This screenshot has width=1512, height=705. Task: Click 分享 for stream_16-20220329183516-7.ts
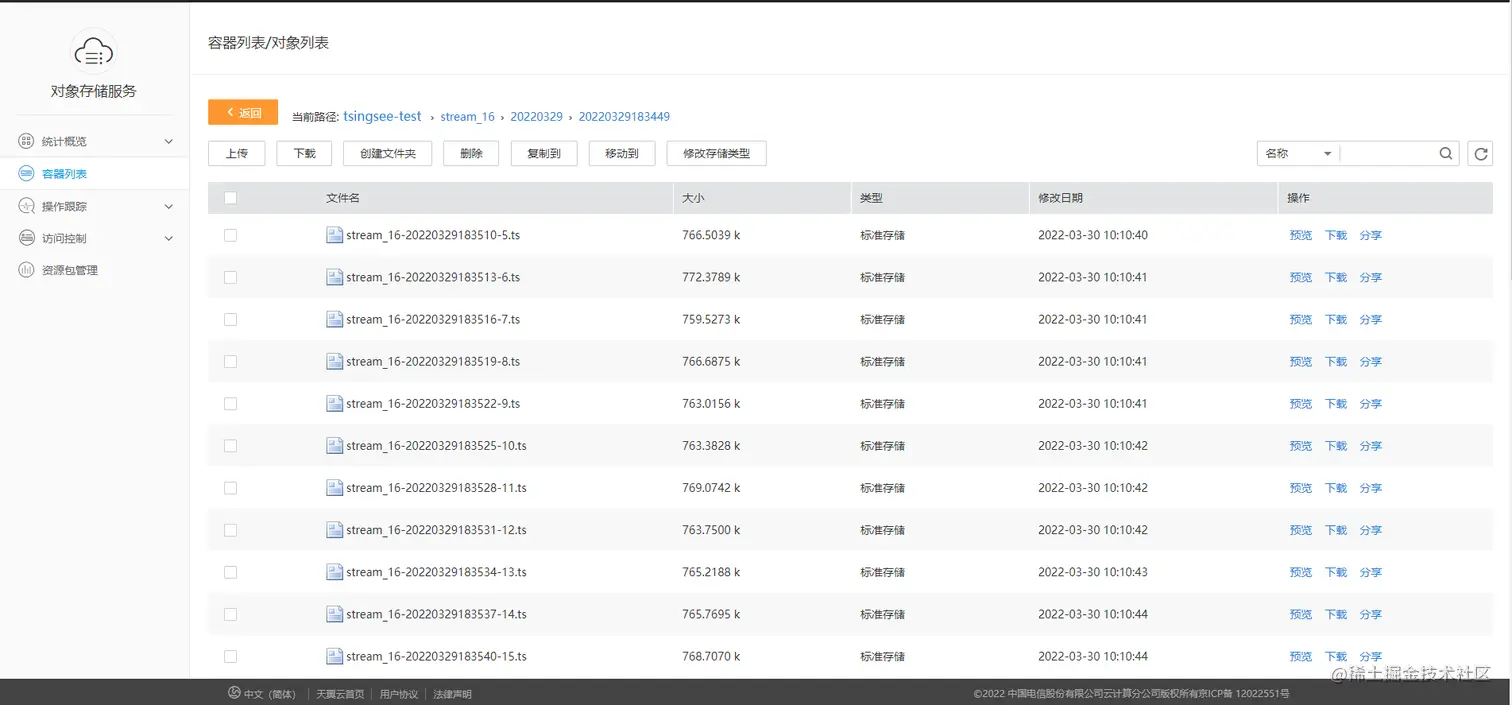(x=1370, y=319)
